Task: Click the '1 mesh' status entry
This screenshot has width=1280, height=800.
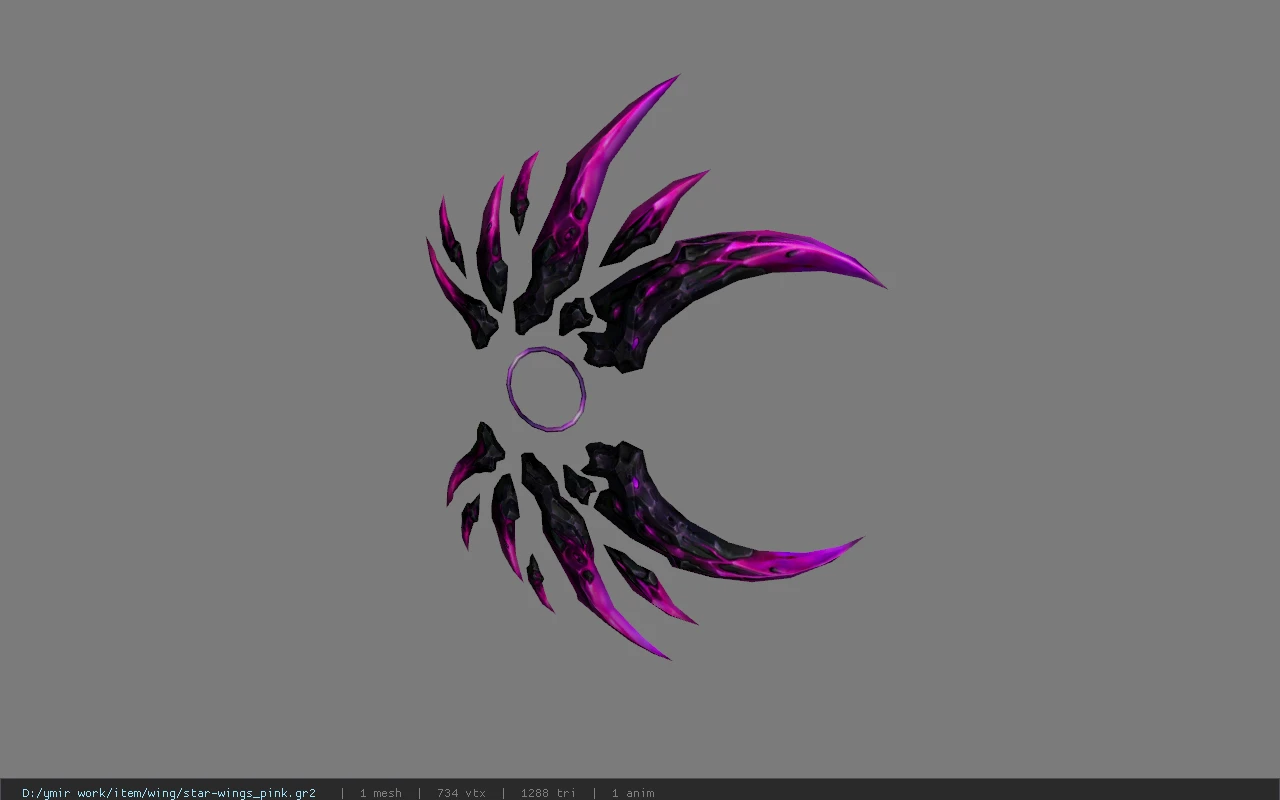Action: pos(380,793)
